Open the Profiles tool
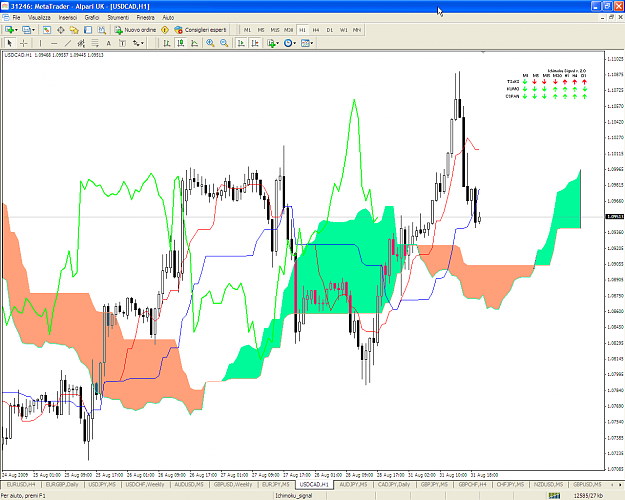625x500 pixels. pos(26,30)
